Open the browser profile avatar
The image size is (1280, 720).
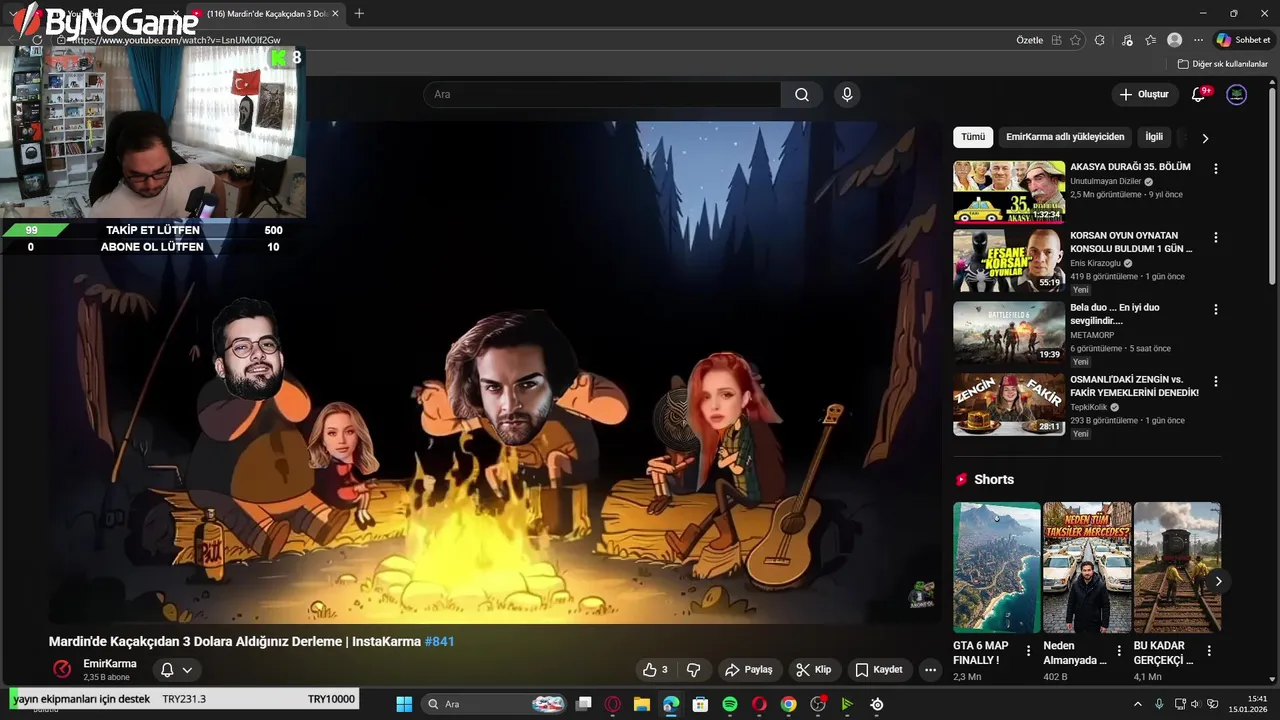tap(1175, 40)
